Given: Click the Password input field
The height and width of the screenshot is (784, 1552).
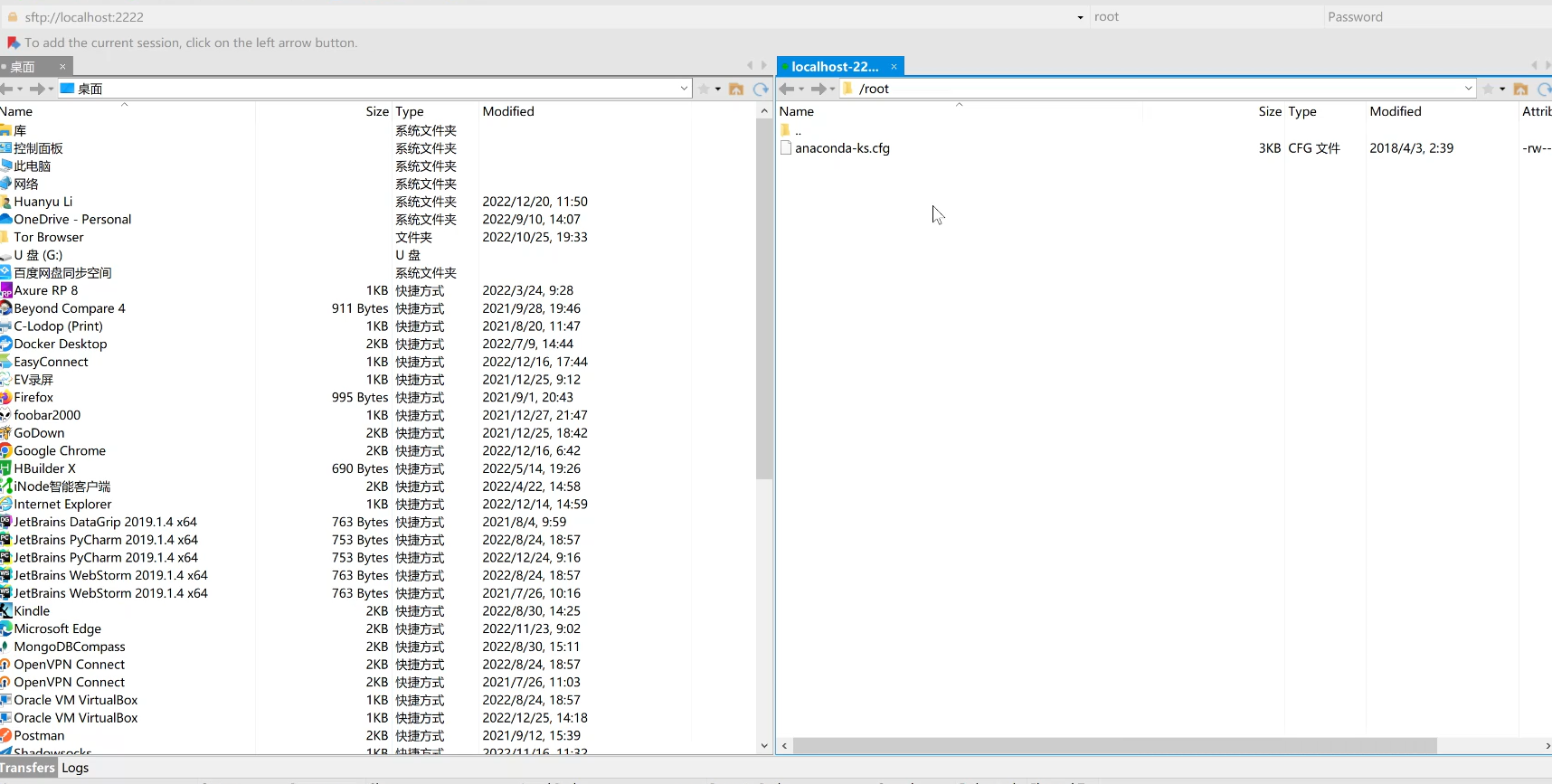Looking at the screenshot, I should pyautogui.click(x=1438, y=17).
